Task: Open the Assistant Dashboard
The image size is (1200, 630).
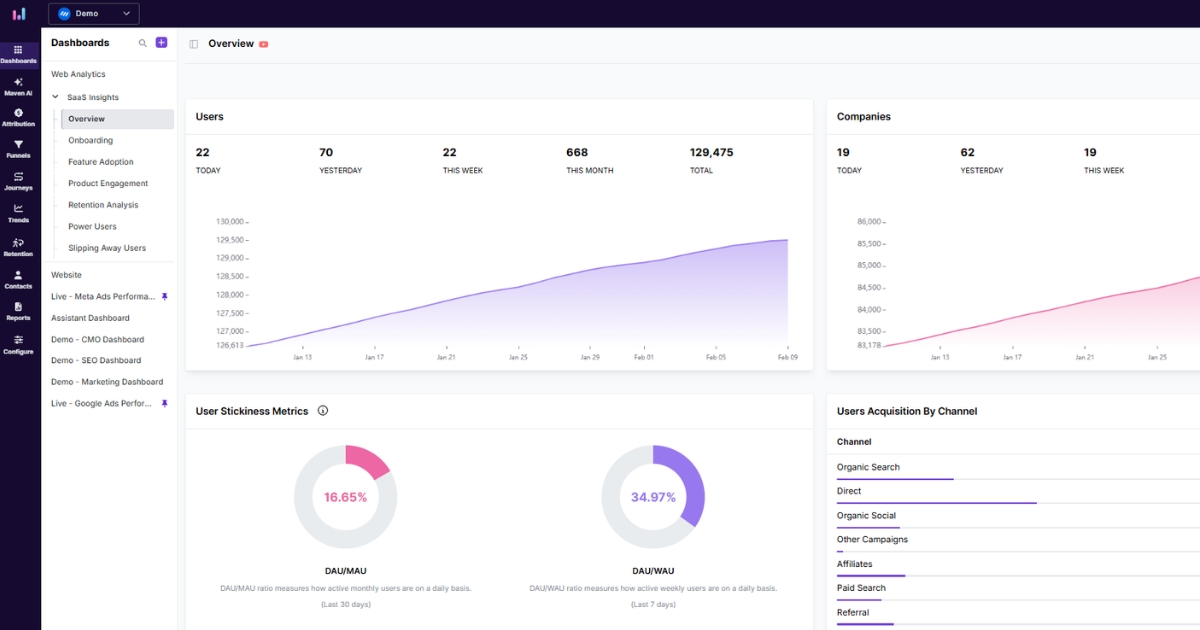Action: pos(90,318)
